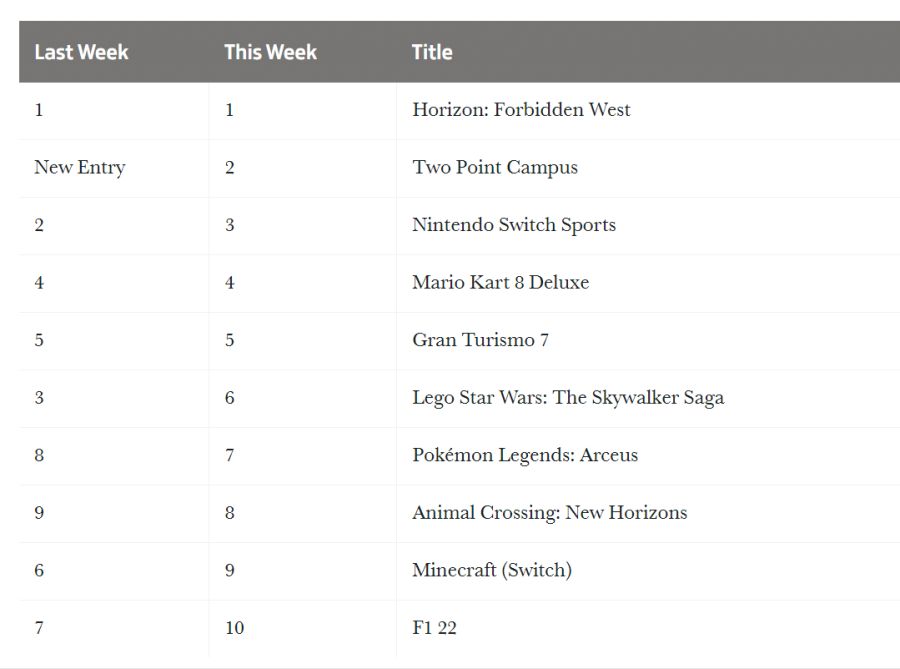Click the Last Week column header
The width and height of the screenshot is (900, 669).
click(81, 52)
